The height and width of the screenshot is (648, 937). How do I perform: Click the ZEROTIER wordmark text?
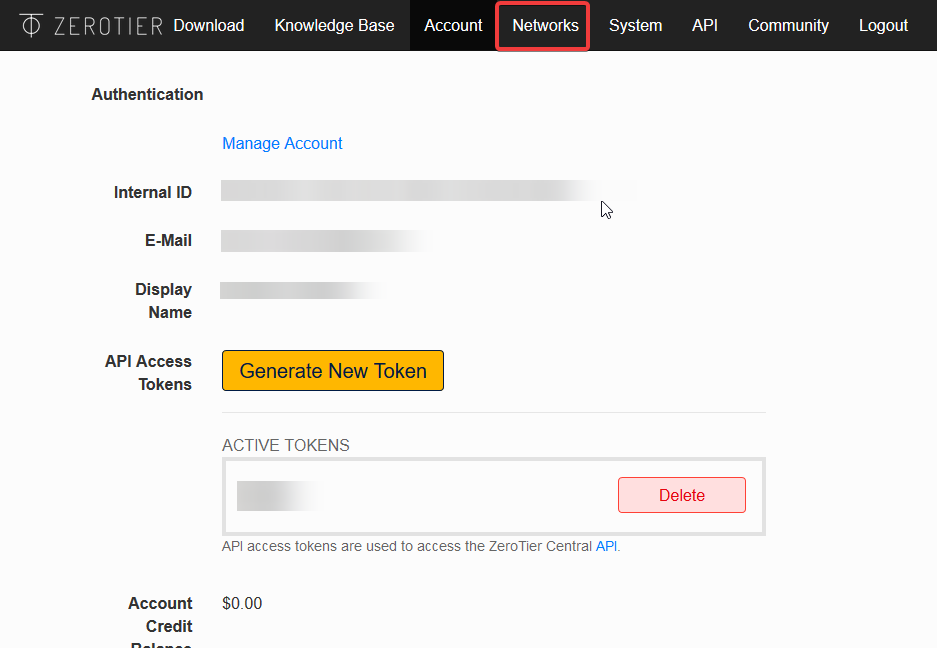coord(108,26)
